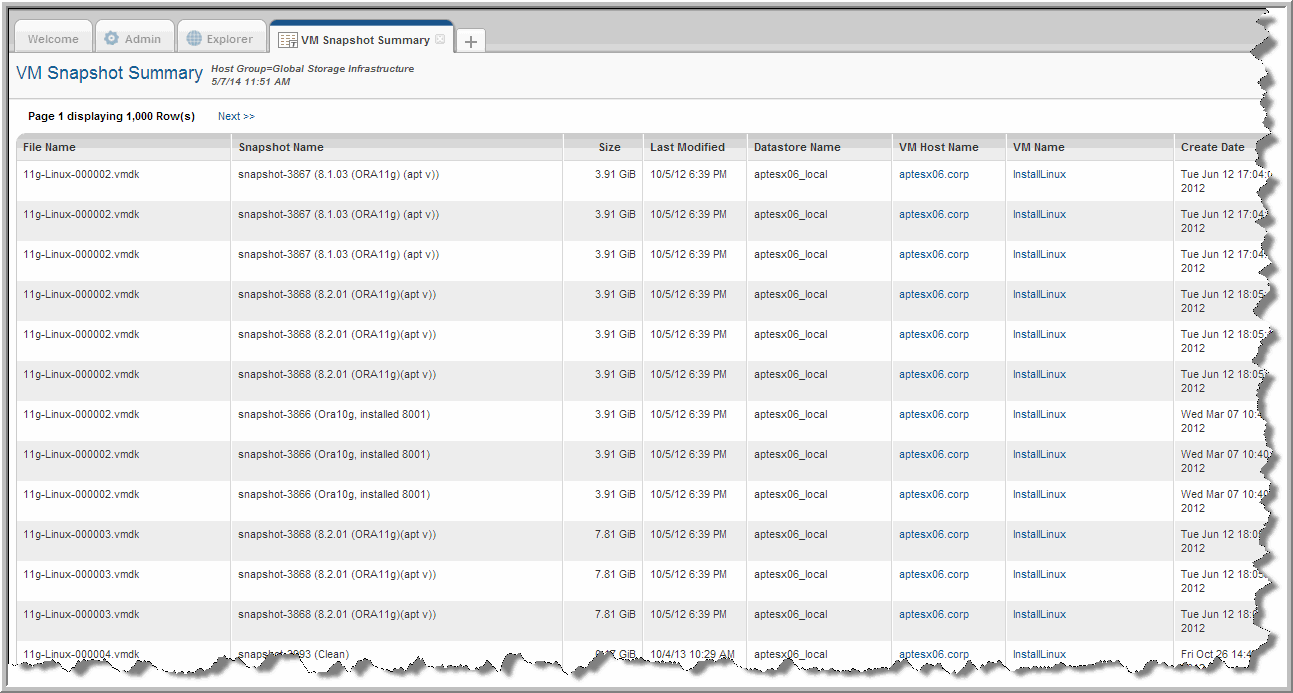Open 11g-Linux-000004.vmdk file link
Screen dimensions: 1293x693
coord(81,654)
